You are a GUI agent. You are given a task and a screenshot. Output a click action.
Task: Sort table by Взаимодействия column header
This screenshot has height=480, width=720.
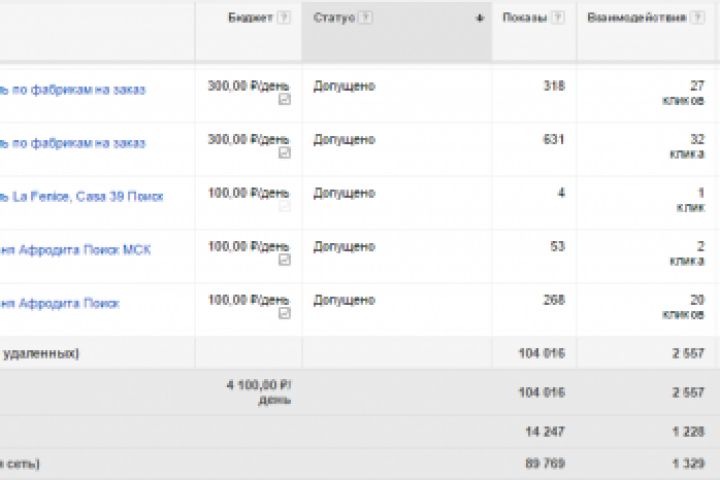(x=637, y=18)
